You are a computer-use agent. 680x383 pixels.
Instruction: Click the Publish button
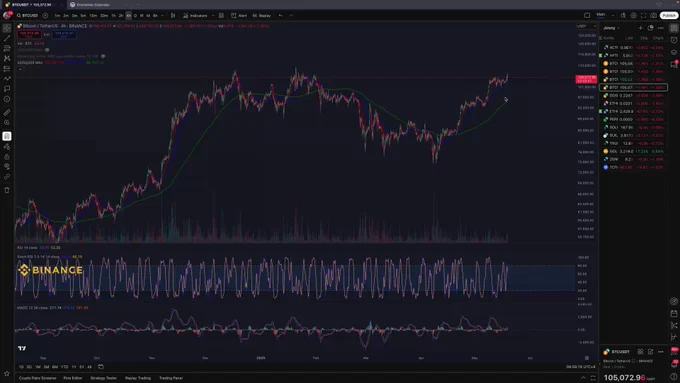(x=669, y=16)
